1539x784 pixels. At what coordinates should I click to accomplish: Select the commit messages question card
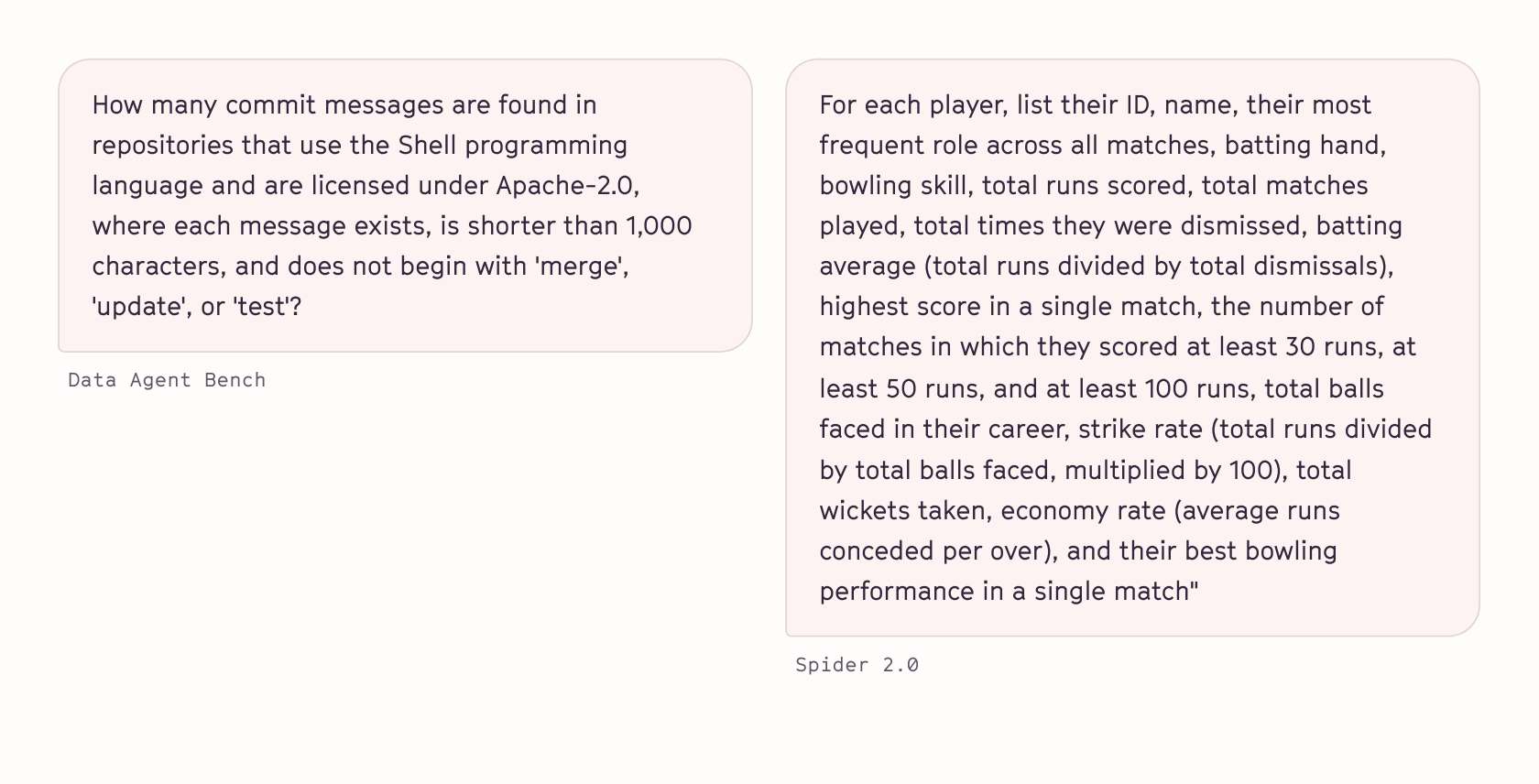click(x=405, y=205)
